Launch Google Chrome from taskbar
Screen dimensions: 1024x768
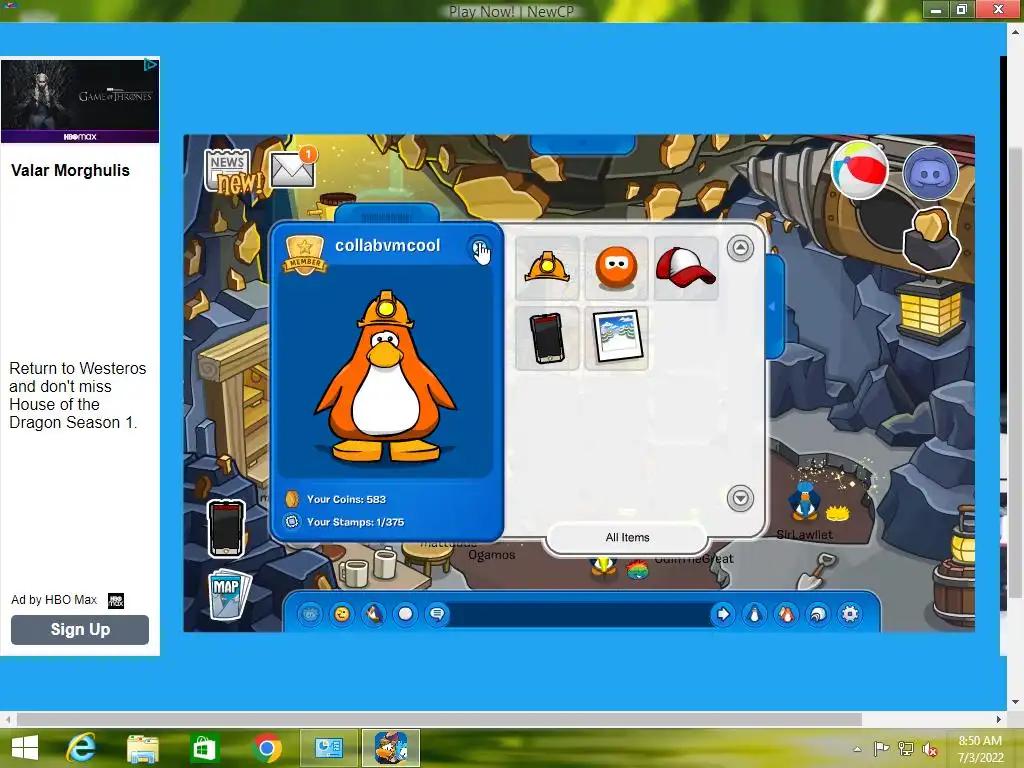tap(266, 748)
